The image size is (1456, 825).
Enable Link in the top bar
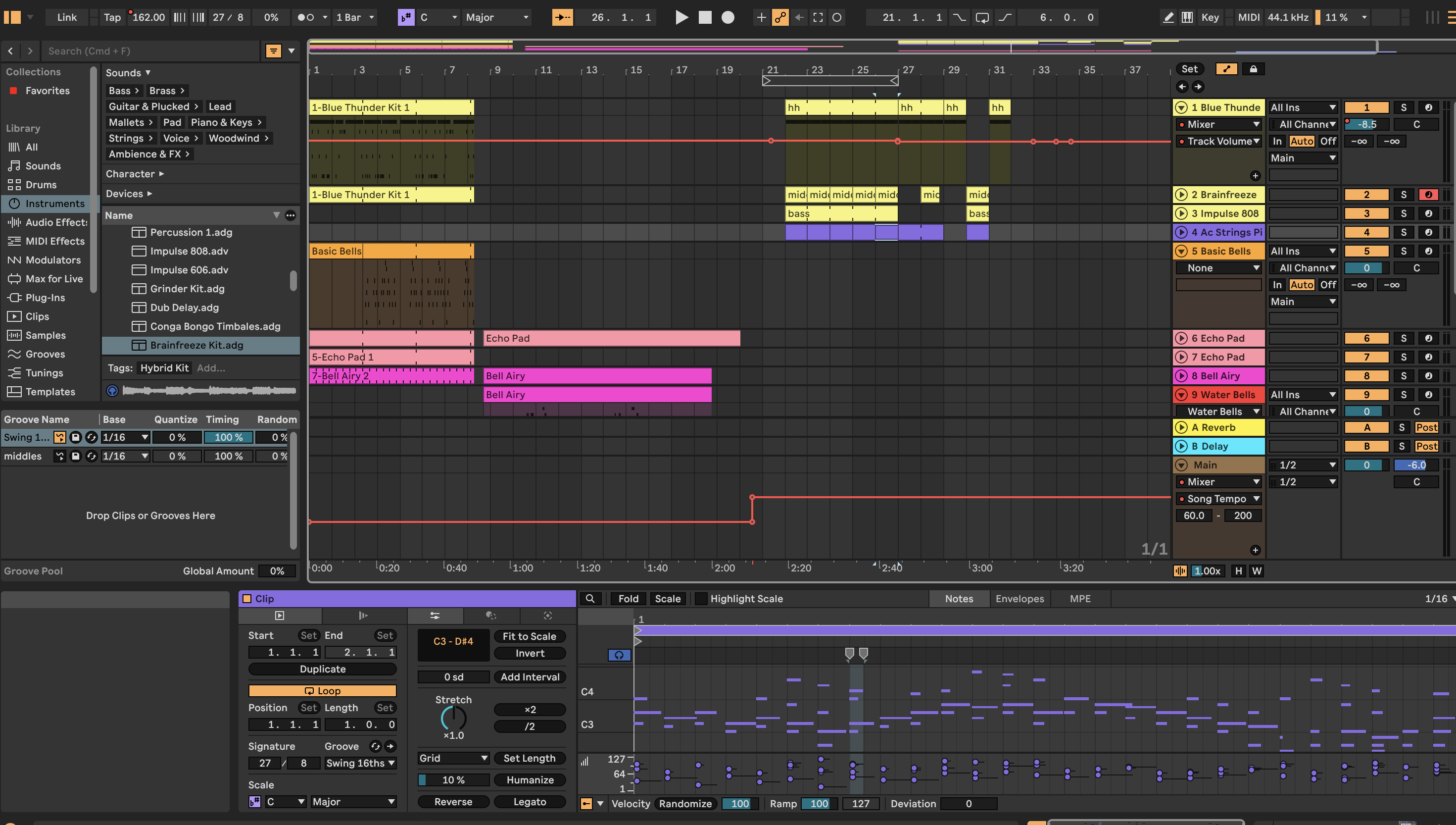pos(67,17)
